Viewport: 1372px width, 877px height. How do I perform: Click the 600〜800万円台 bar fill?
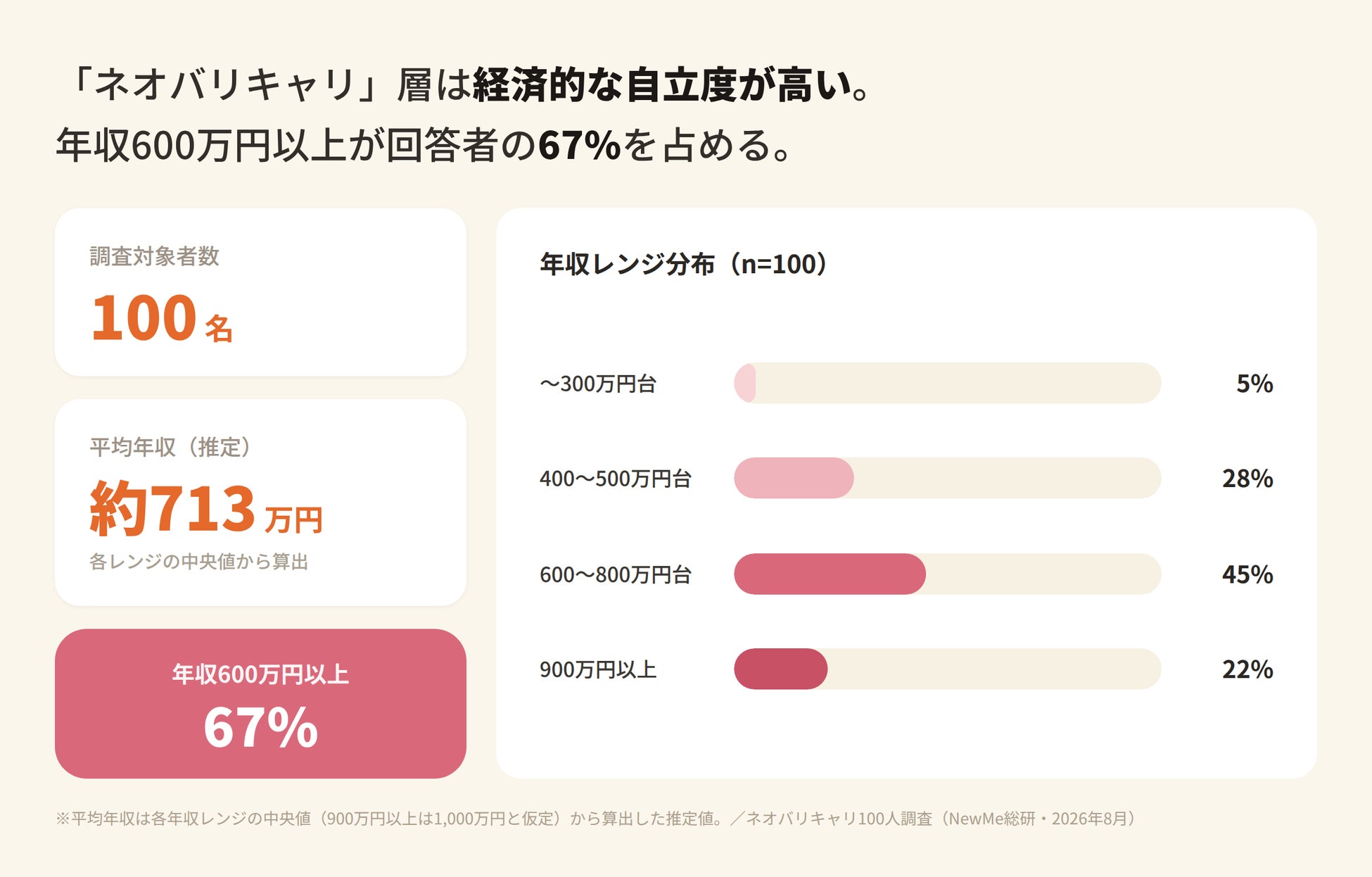point(830,574)
